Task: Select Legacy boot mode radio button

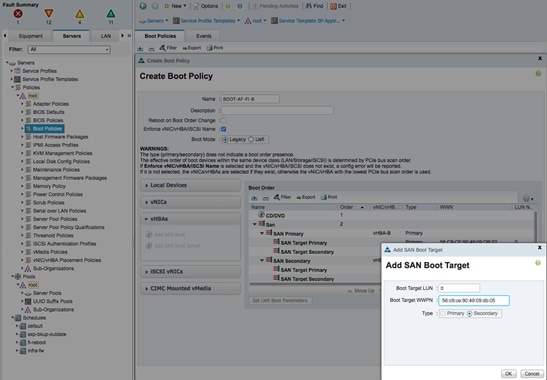Action: click(x=225, y=140)
